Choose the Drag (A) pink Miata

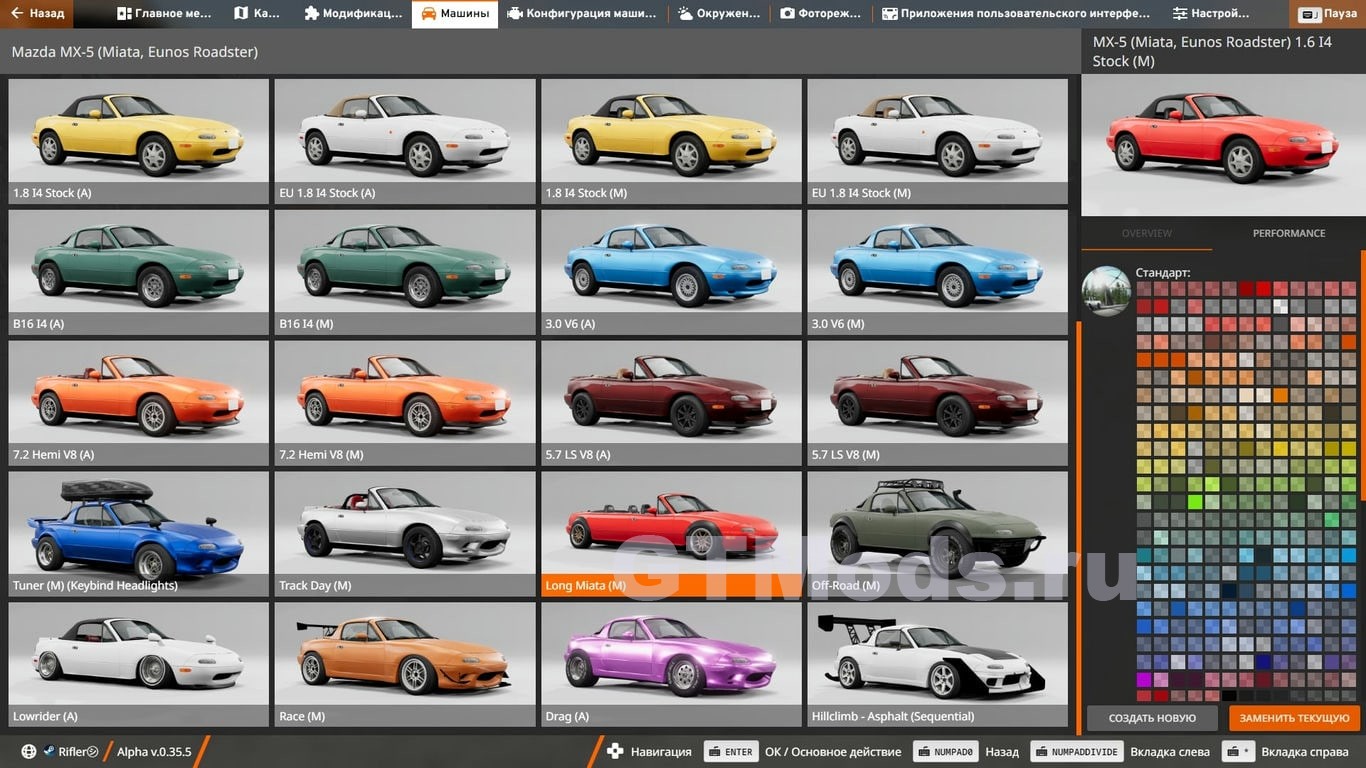tap(671, 664)
